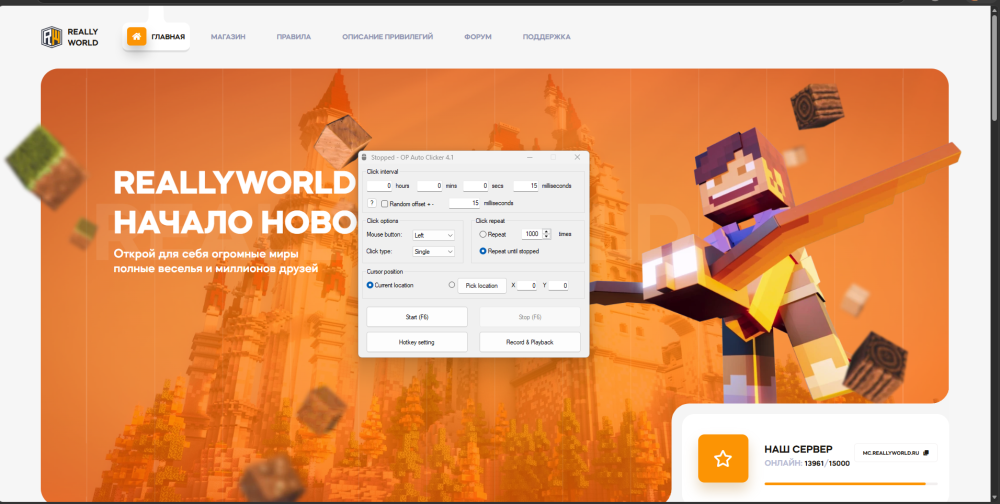Click the online count 13961/15000
This screenshot has width=1000, height=504.
click(827, 464)
